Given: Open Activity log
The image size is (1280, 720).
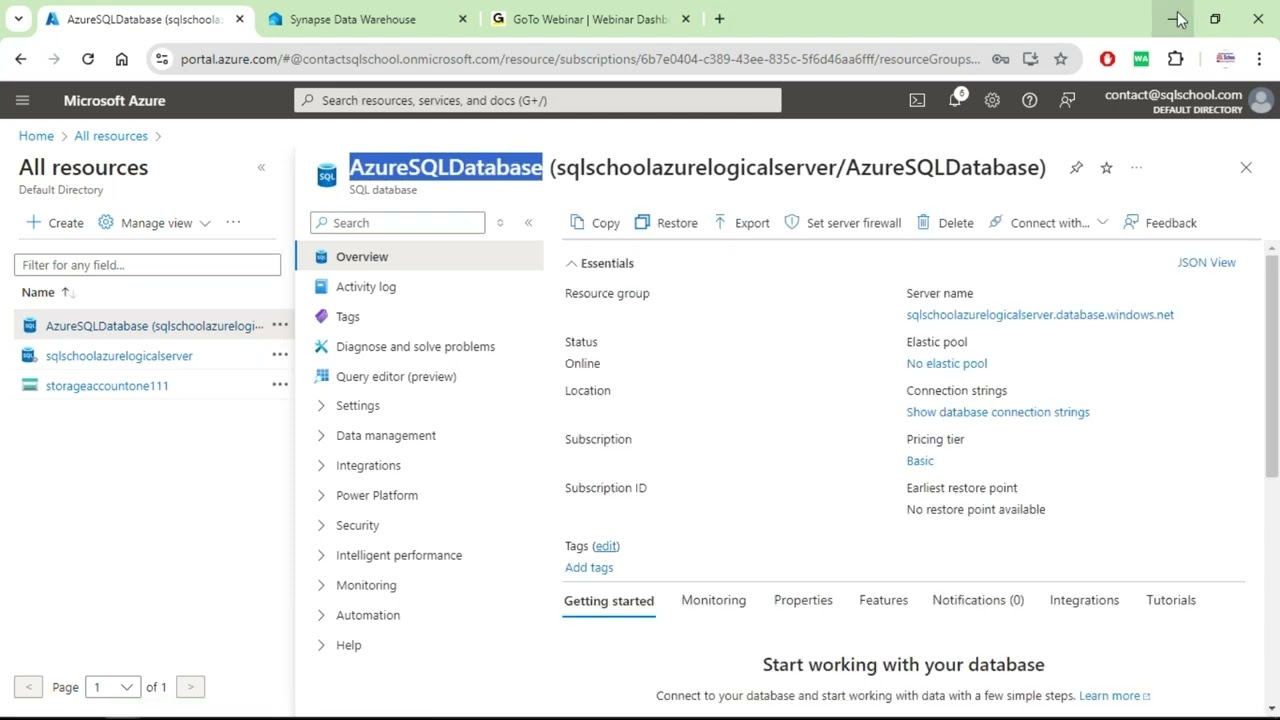Looking at the screenshot, I should tap(366, 287).
